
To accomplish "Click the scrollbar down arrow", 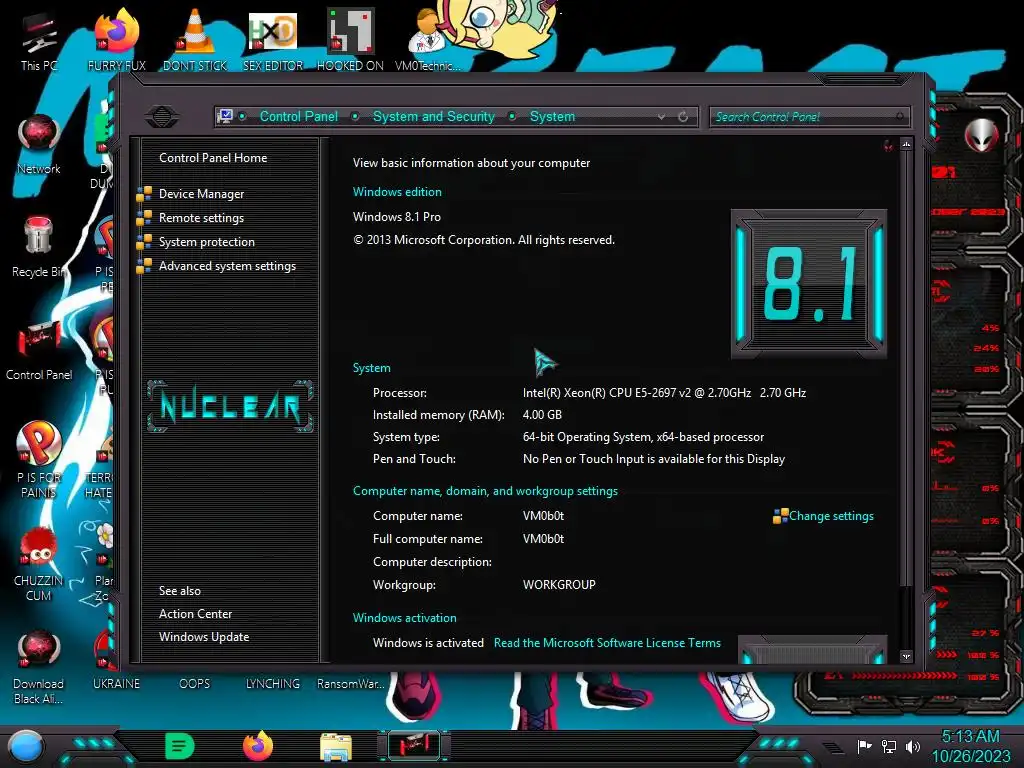I will [906, 656].
